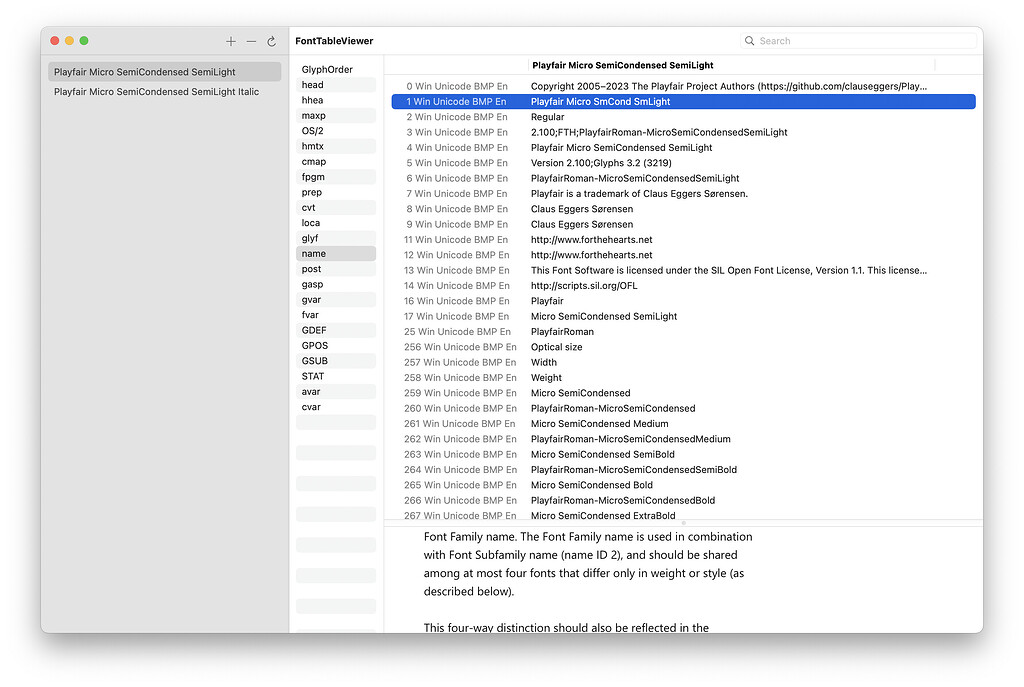Open the GSUB table
The width and height of the screenshot is (1024, 687).
point(315,361)
